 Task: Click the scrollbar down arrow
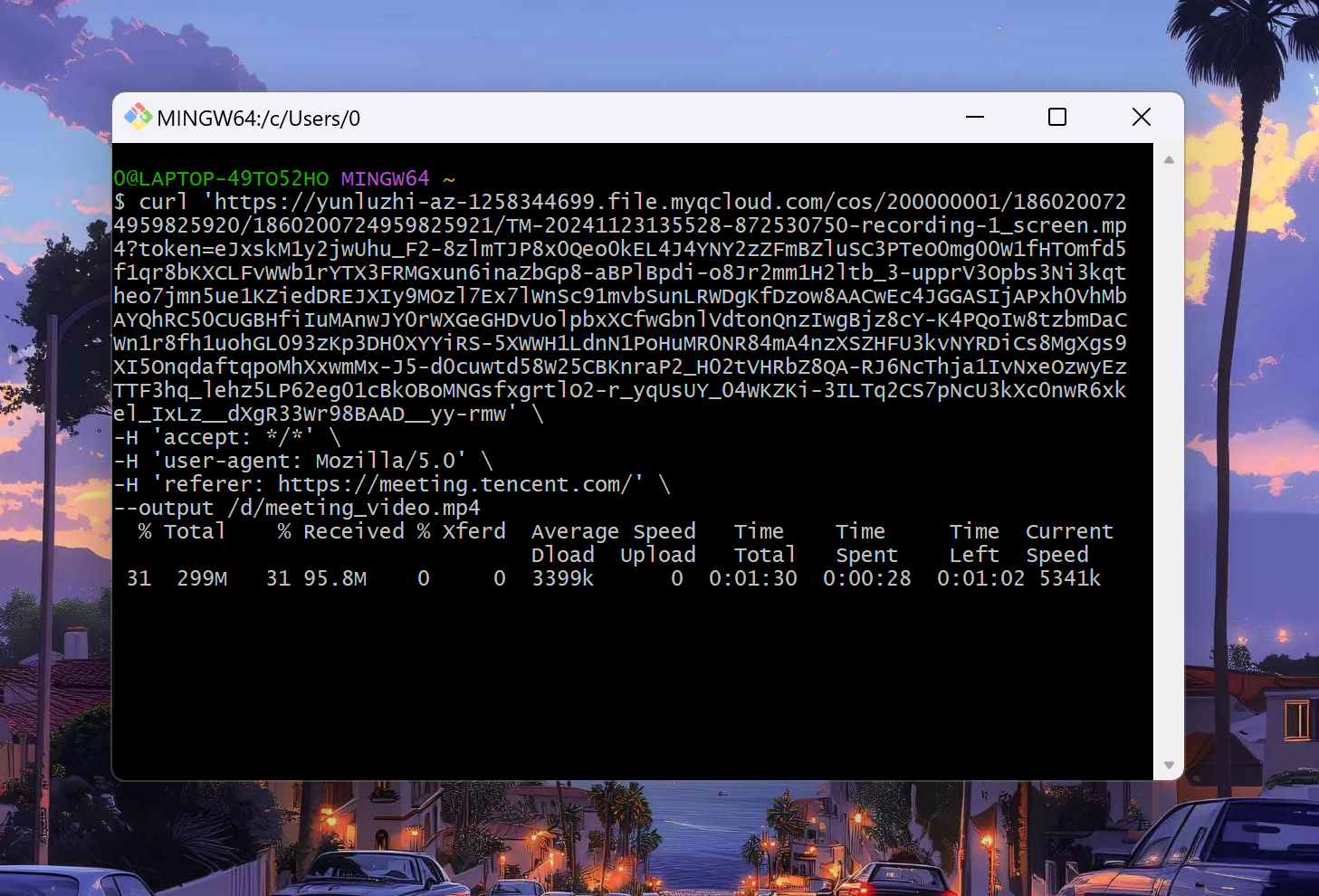tap(1169, 764)
